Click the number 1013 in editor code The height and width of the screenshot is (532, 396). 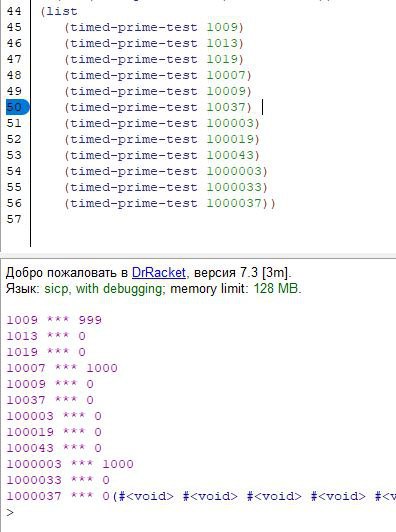[x=223, y=43]
